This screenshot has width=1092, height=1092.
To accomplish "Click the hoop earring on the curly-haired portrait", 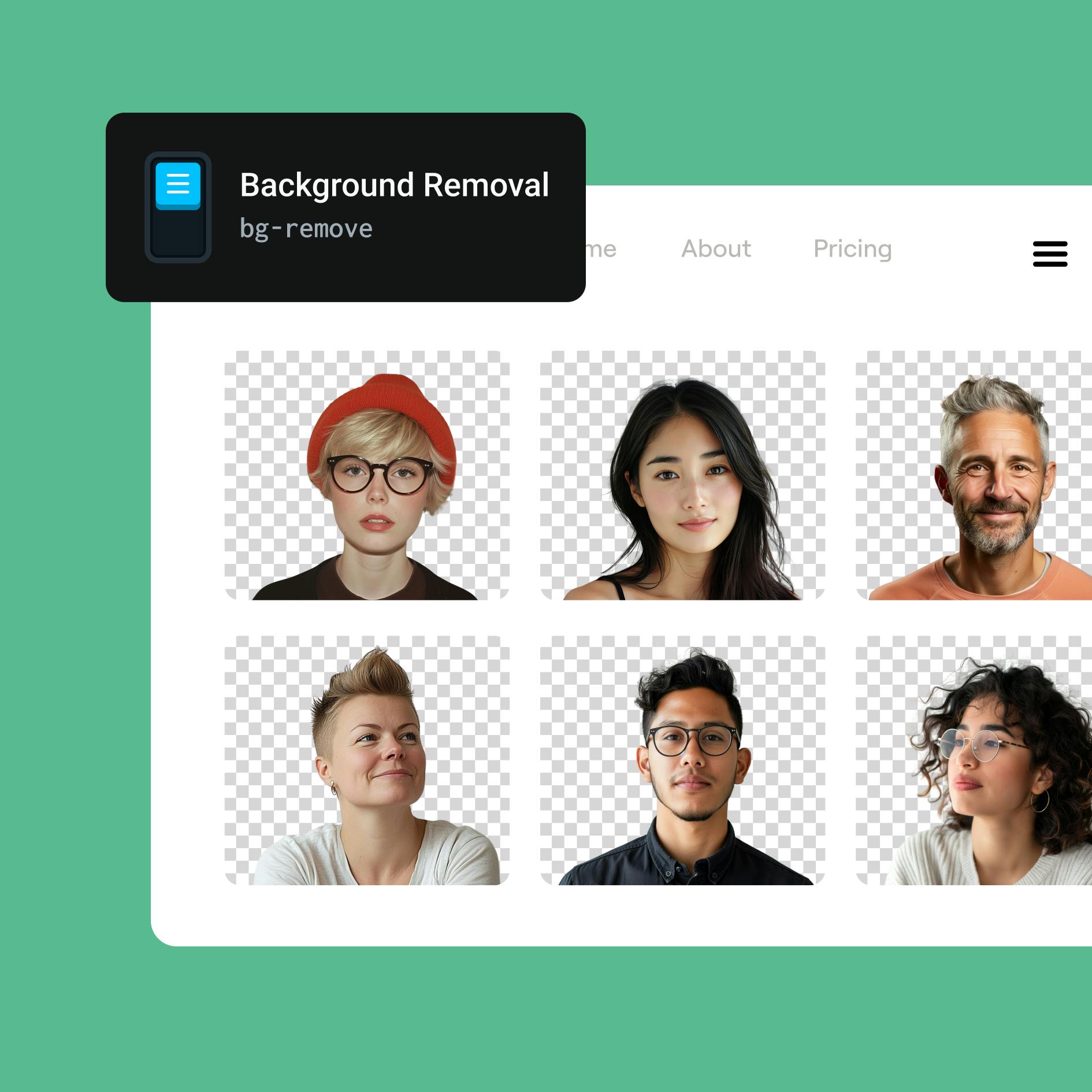I will 1040,801.
